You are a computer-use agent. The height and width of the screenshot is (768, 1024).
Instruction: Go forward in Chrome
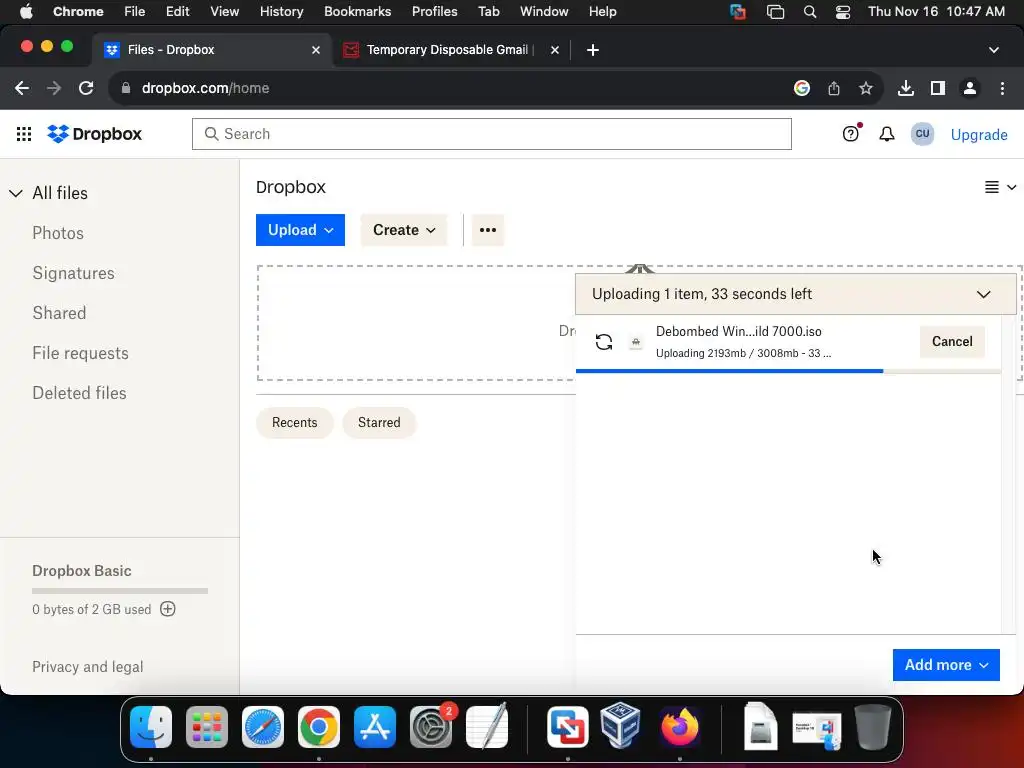click(54, 88)
